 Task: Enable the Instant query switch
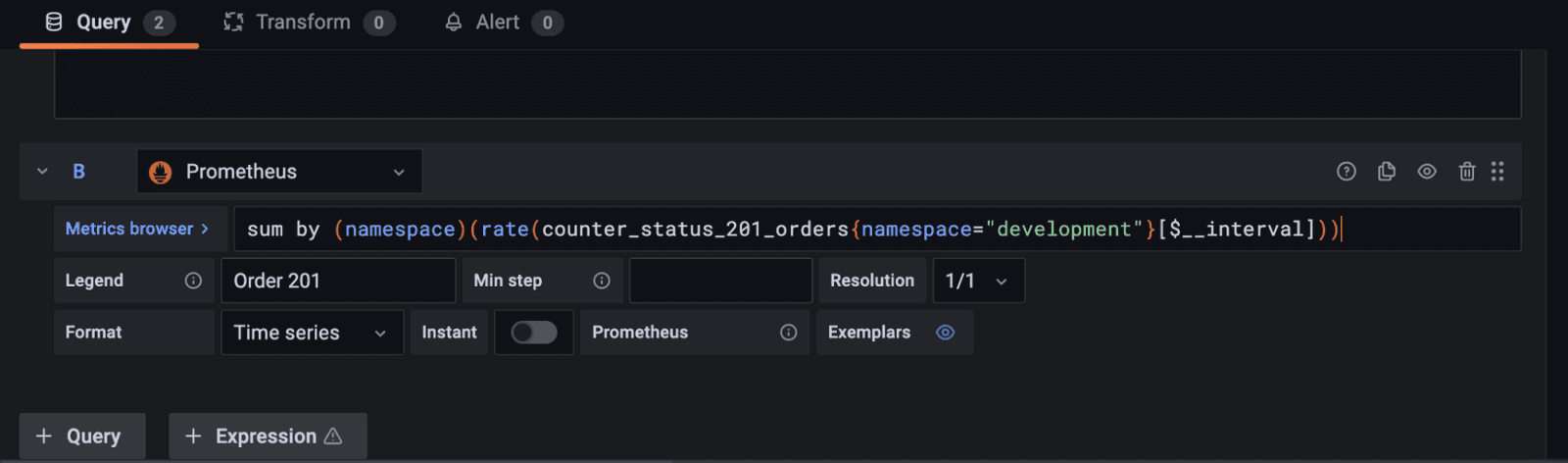click(534, 333)
